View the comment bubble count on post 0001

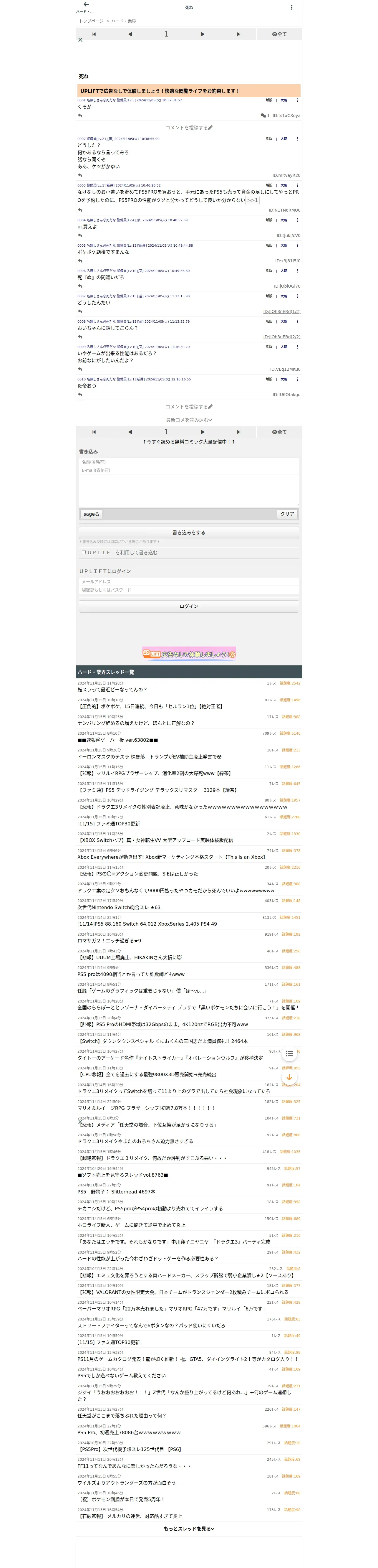click(265, 116)
